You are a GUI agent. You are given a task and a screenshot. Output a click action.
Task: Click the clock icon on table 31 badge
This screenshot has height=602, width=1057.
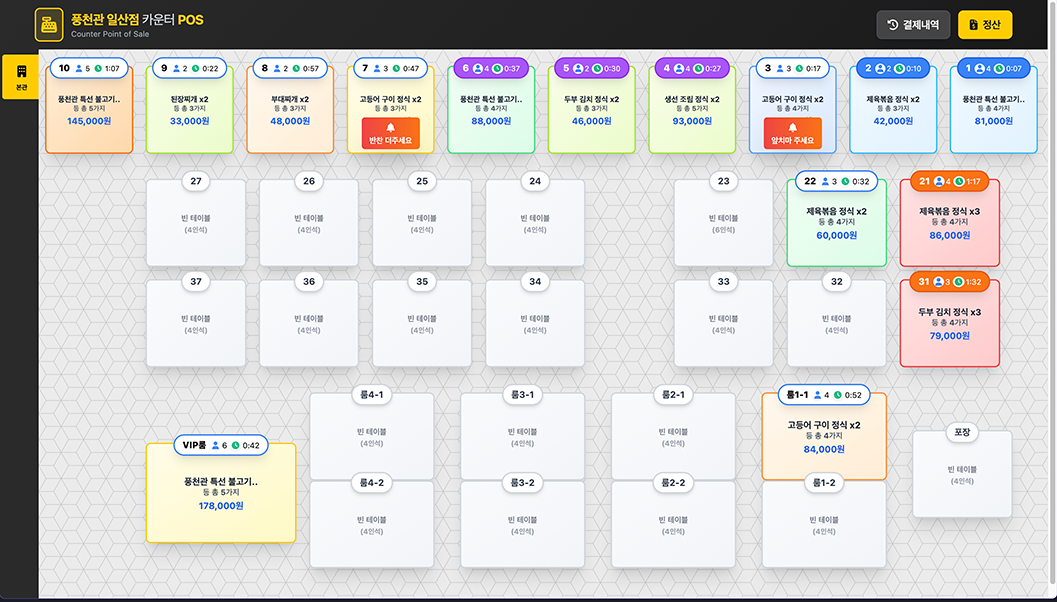pos(959,282)
